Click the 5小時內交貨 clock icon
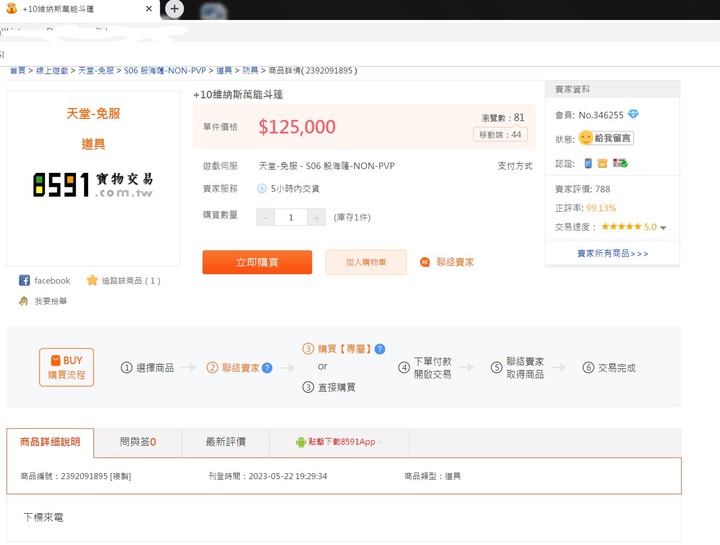The image size is (720, 545). coord(262,188)
